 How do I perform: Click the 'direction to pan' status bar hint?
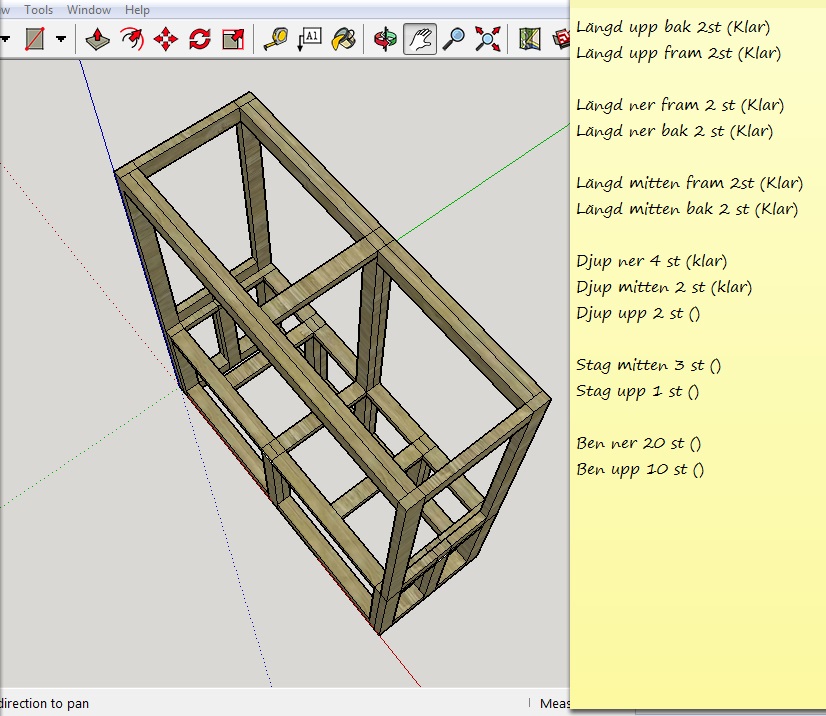coord(44,703)
